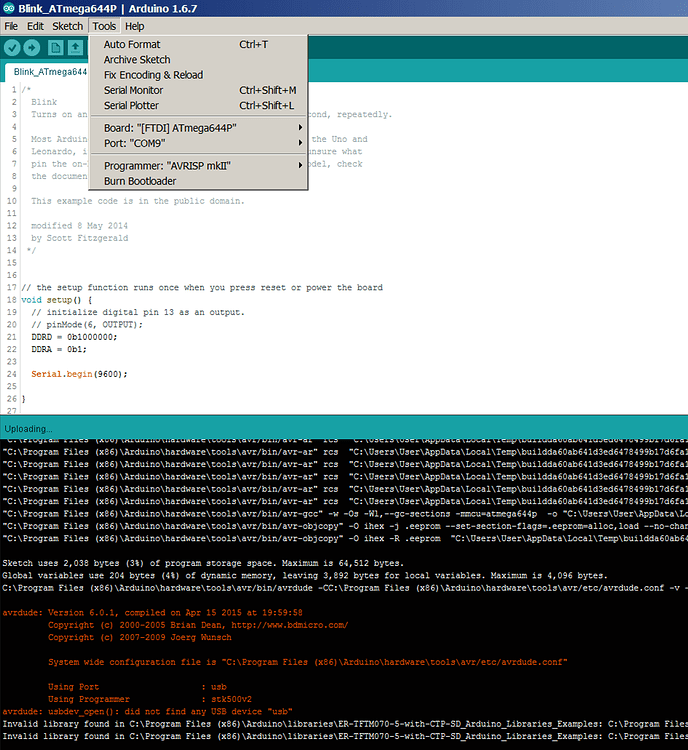Click "by Scott Fitzgerald" comment text
688x750 pixels.
79,238
